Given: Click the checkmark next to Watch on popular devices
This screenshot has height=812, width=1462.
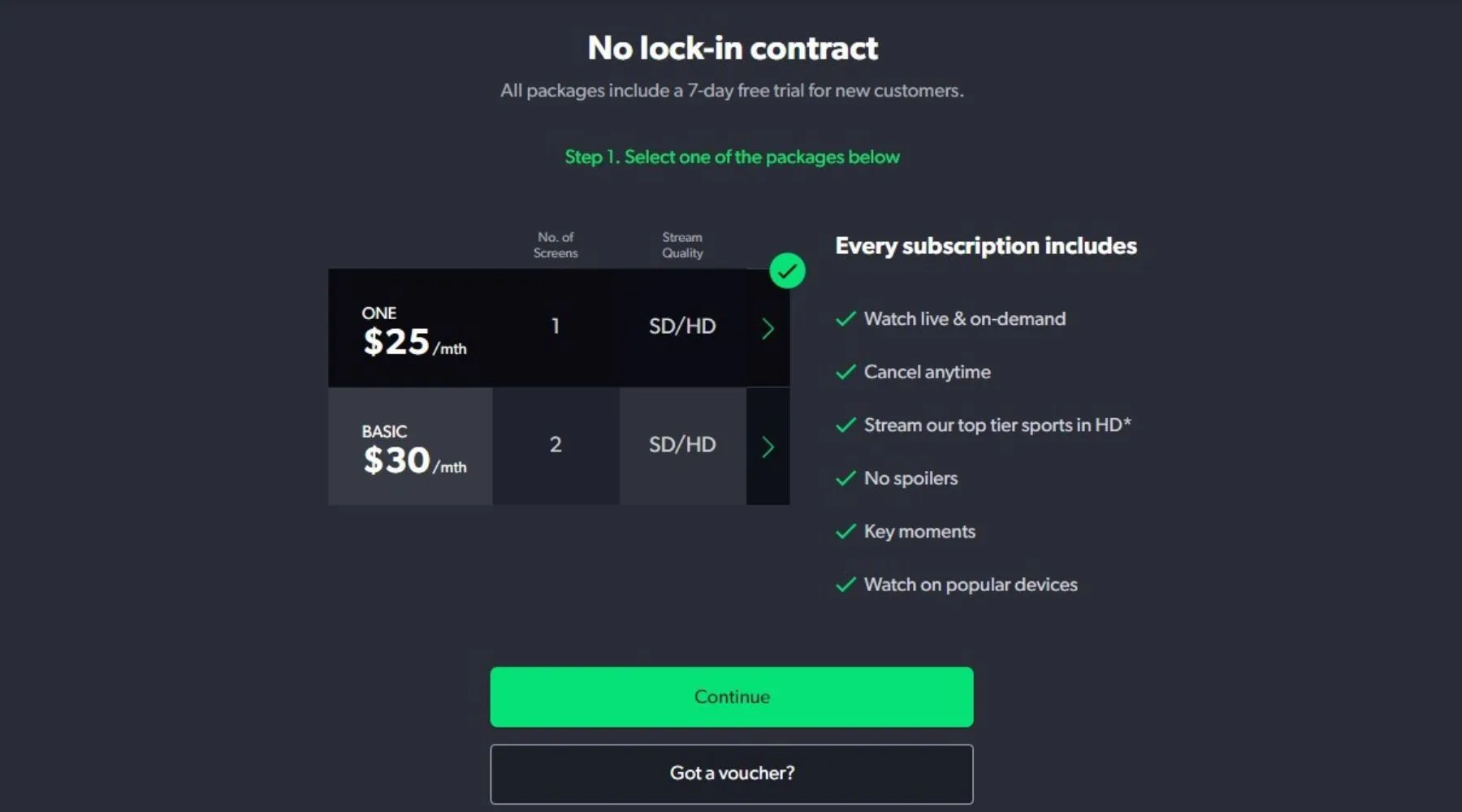Looking at the screenshot, I should tap(846, 585).
